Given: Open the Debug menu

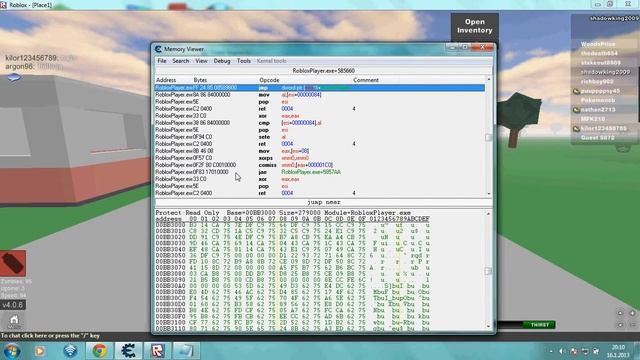Looking at the screenshot, I should pos(222,61).
